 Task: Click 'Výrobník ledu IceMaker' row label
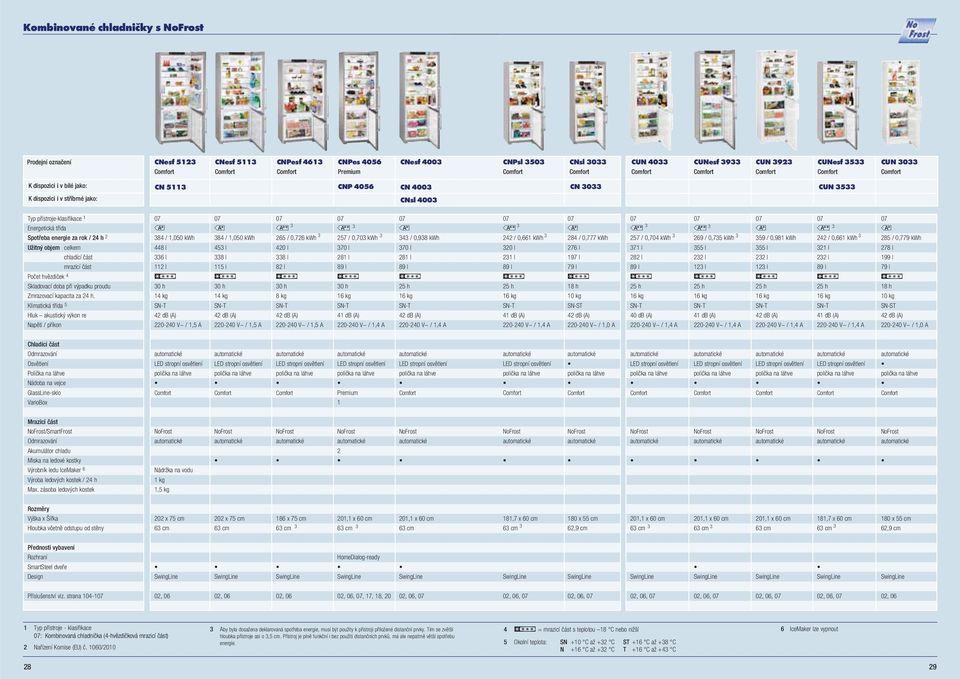point(55,470)
